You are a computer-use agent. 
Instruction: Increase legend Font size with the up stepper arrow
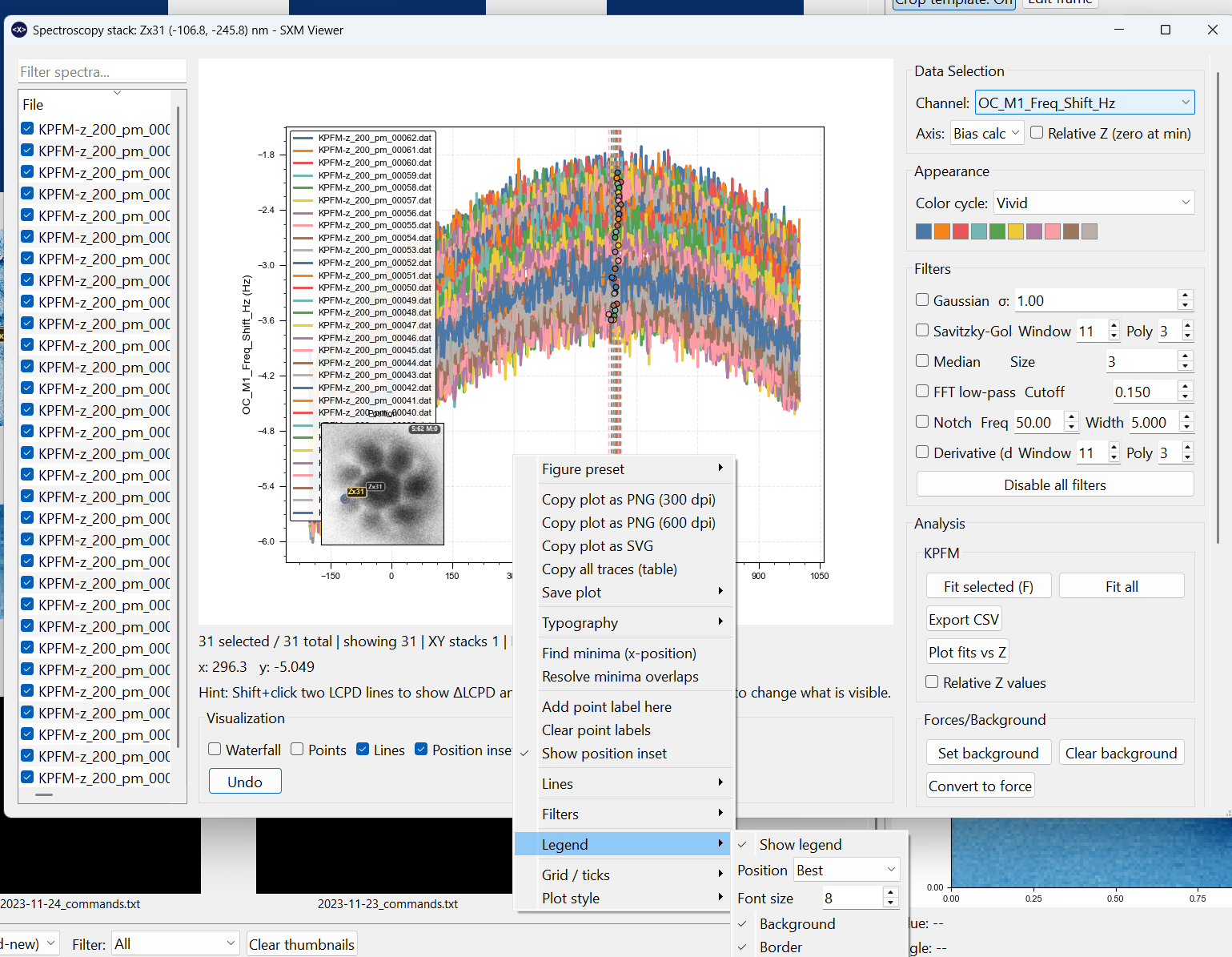pyautogui.click(x=890, y=892)
